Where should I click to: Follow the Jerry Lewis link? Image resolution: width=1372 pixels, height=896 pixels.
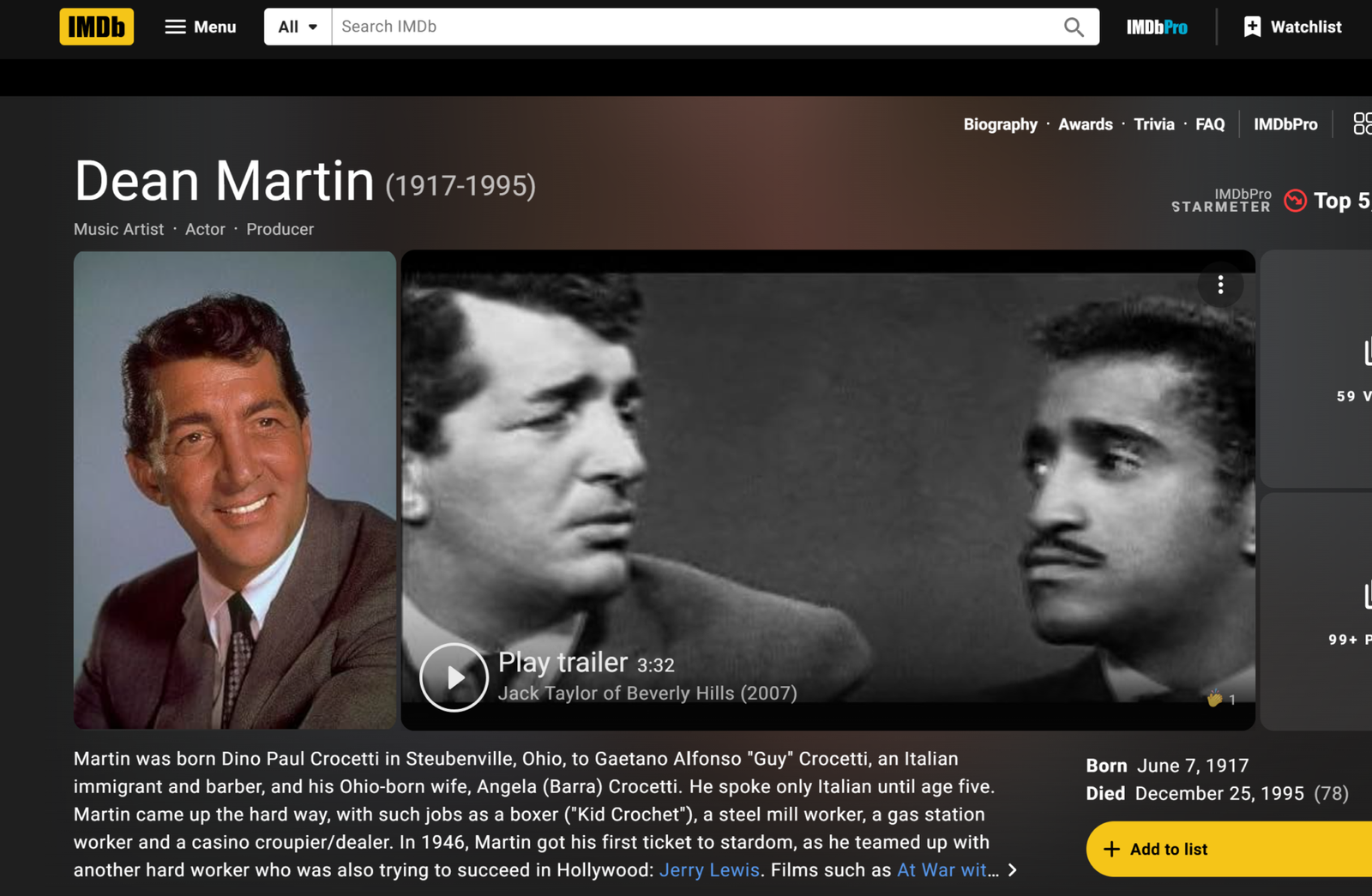click(709, 870)
